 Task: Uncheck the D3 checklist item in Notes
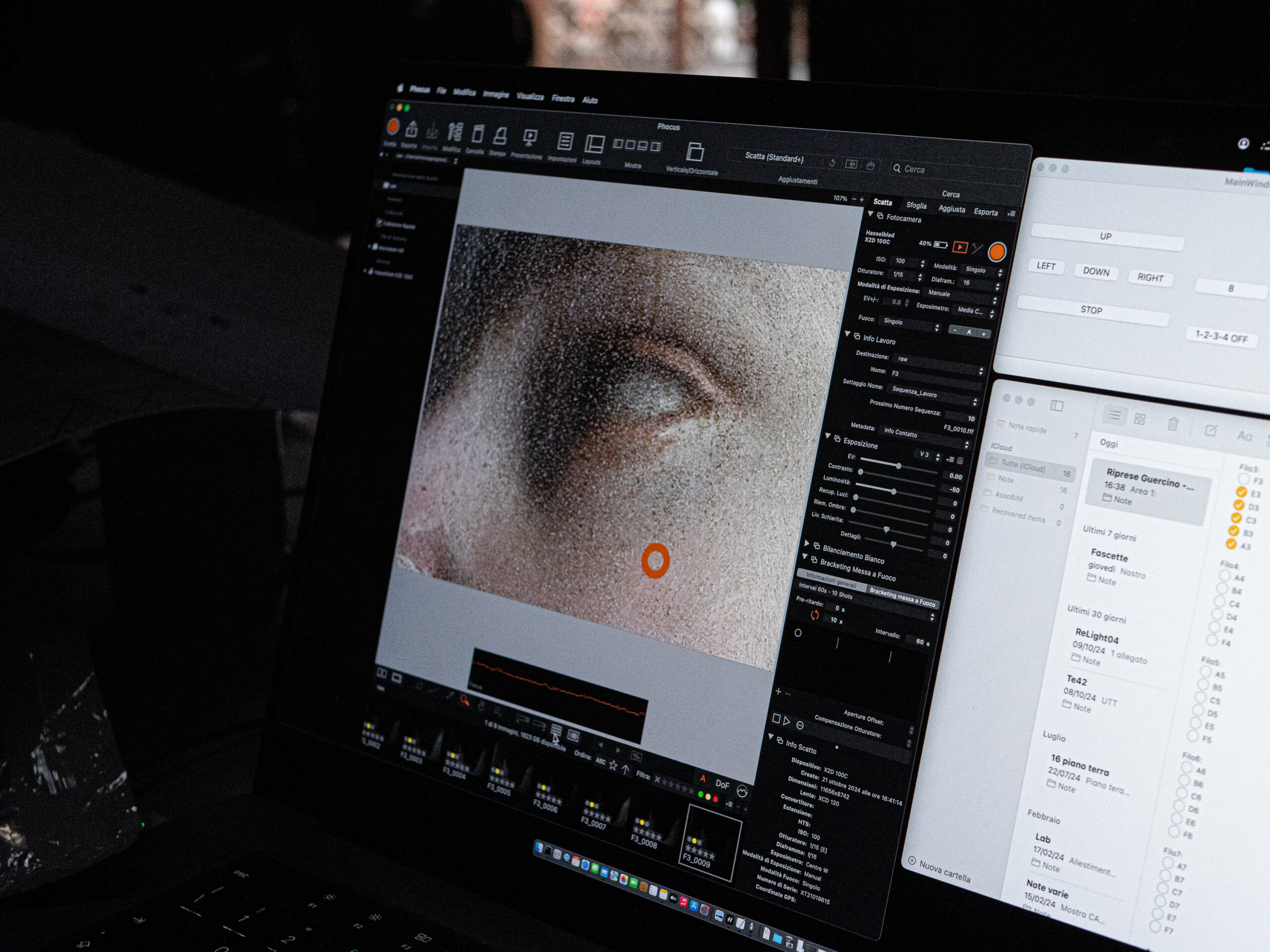click(x=1238, y=505)
